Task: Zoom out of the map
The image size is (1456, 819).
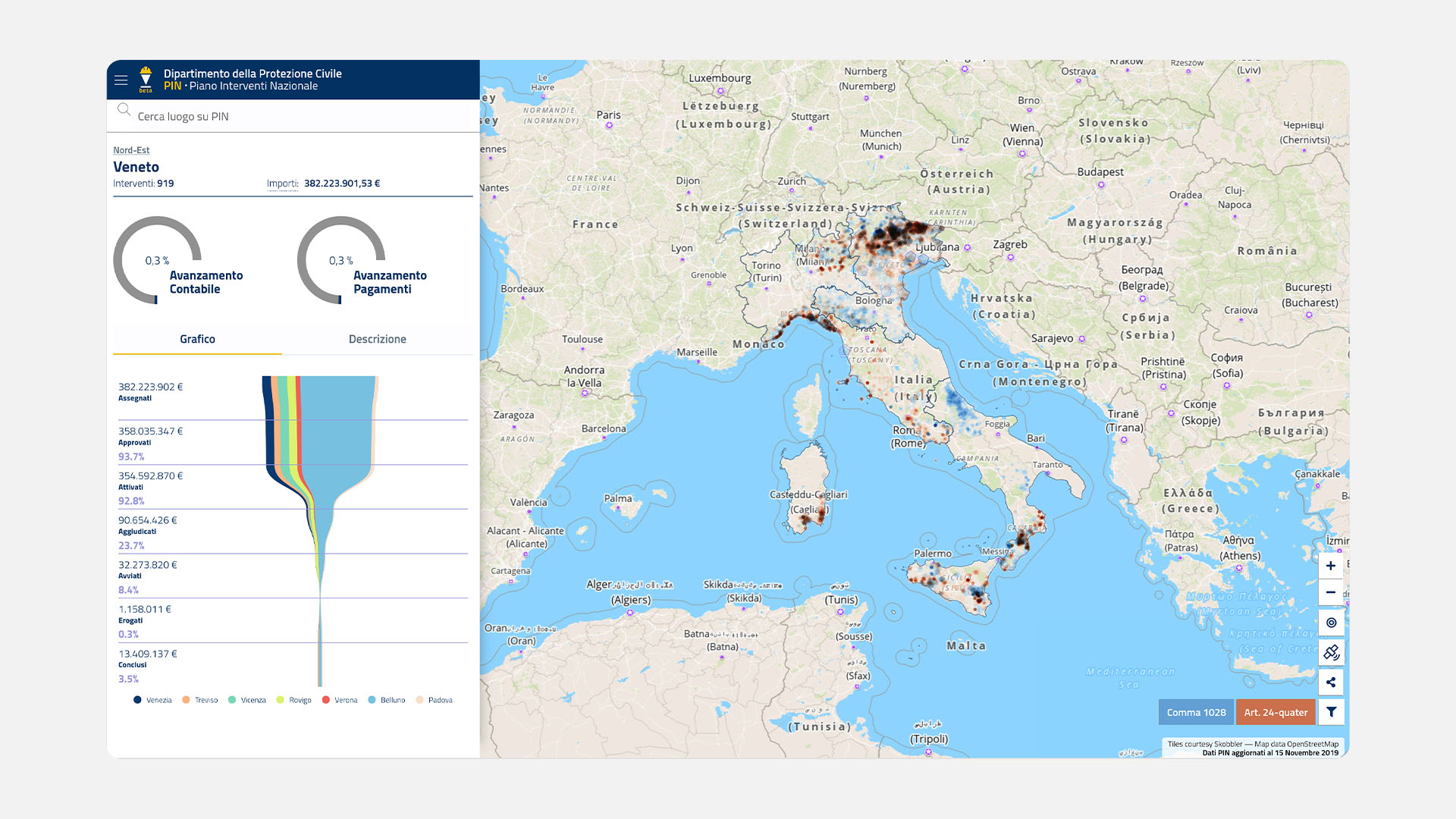Action: 1331,592
